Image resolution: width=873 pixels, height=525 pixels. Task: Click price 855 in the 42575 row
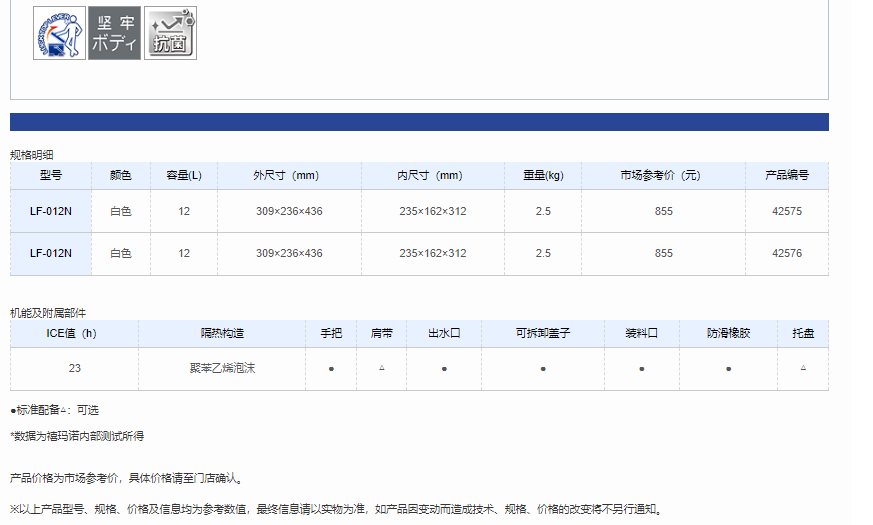[x=664, y=212]
